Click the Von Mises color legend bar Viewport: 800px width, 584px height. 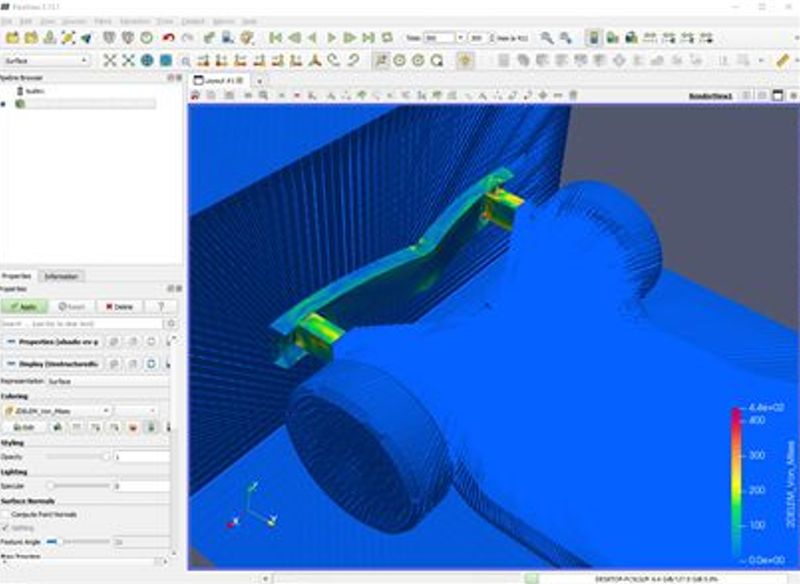point(736,483)
